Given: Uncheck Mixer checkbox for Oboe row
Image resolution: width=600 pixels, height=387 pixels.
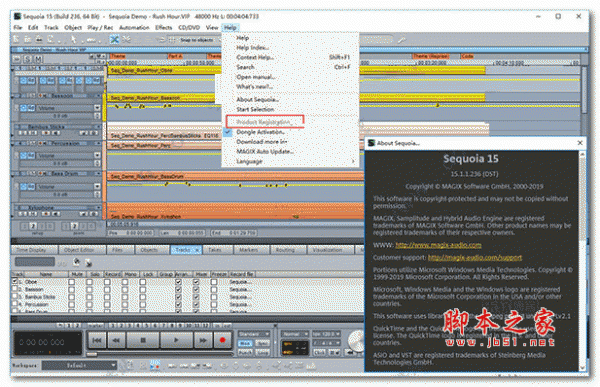Looking at the screenshot, I should click(196, 282).
